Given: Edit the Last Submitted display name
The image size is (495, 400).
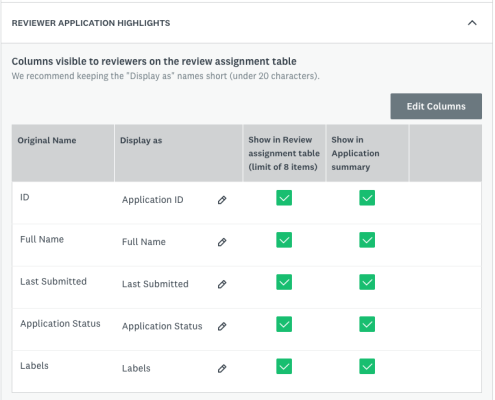Looking at the screenshot, I should tap(222, 284).
